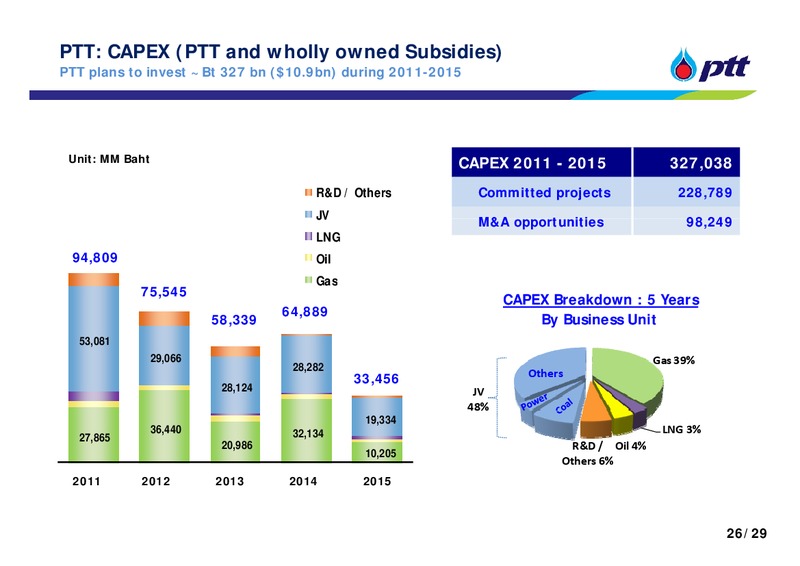Viewport: 800px width, 566px height.
Task: Click the 2012 axis year label
Action: (156, 481)
